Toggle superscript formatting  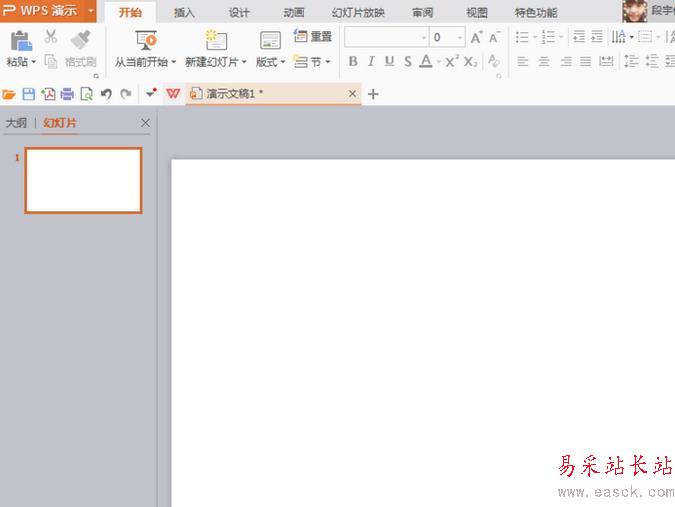(452, 62)
